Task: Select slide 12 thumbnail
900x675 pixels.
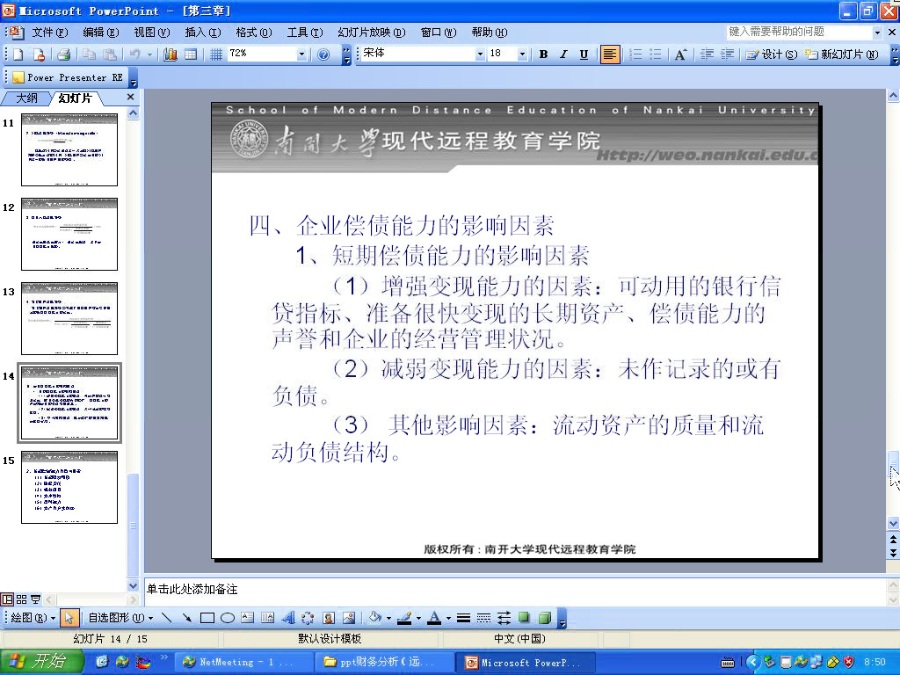Action: tap(69, 234)
